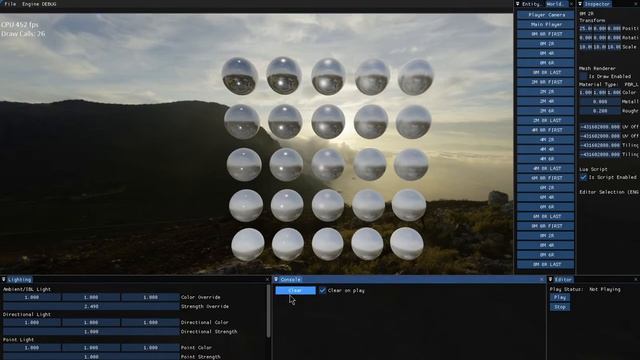The image size is (640, 360).
Task: Click the Point Strength slider
Action: [91, 357]
